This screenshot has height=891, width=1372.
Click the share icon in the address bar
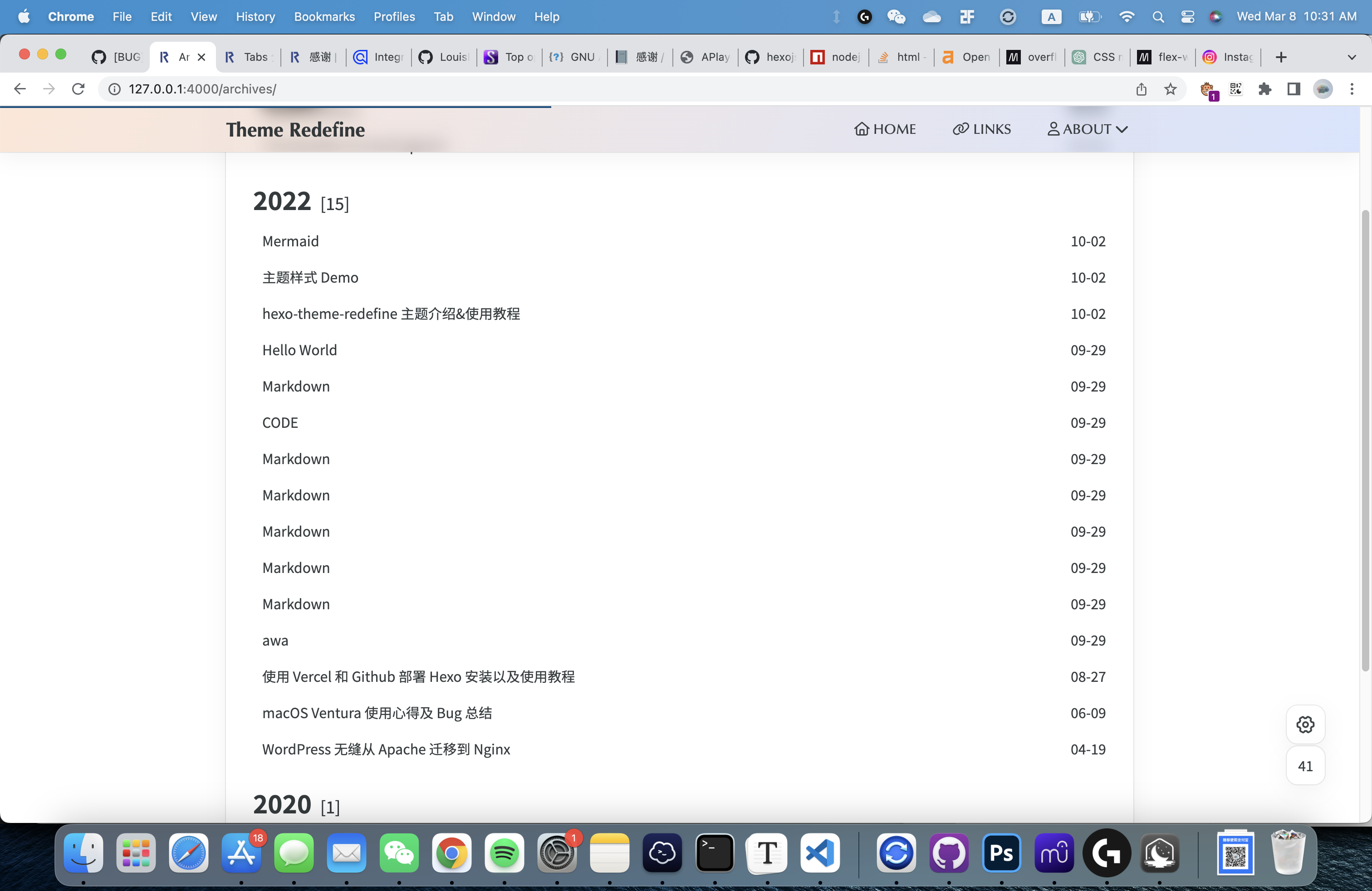point(1142,89)
